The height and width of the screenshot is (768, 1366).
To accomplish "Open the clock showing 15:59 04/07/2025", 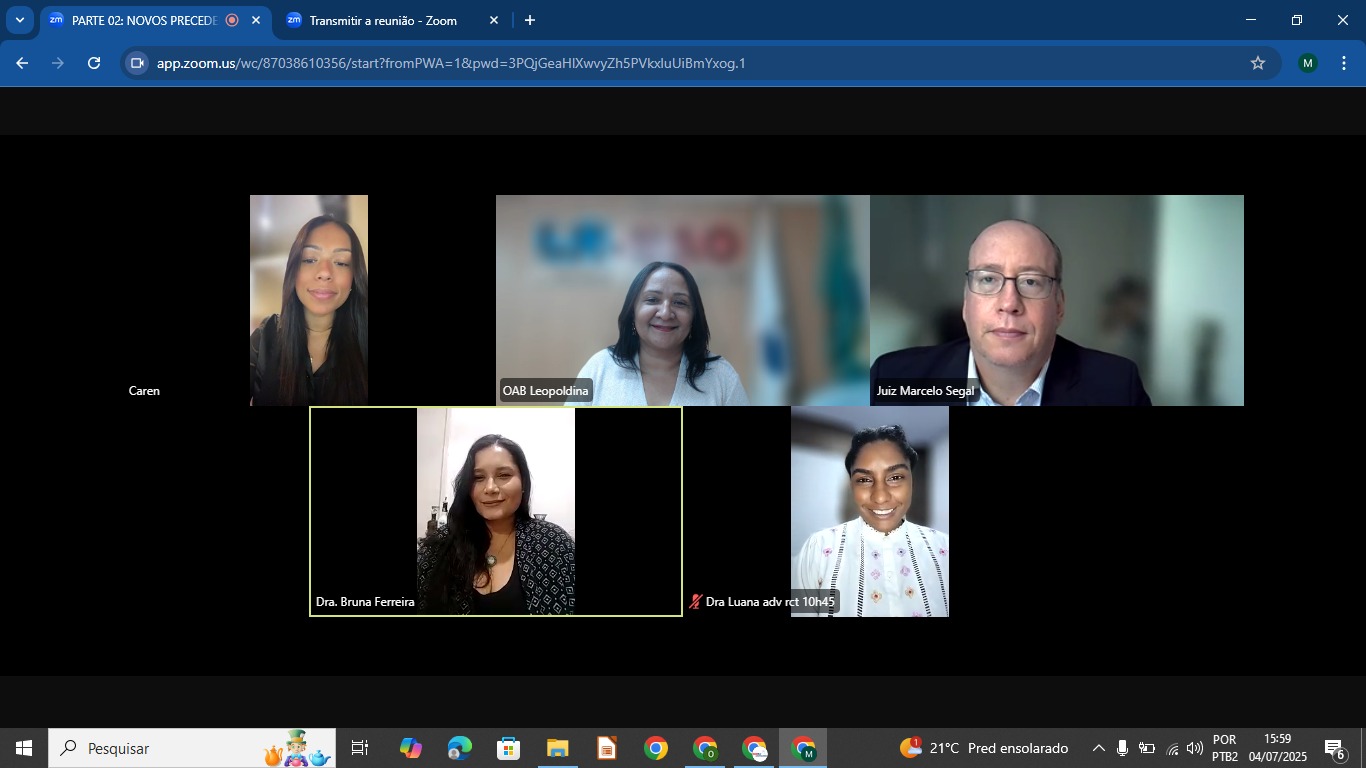I will [1277, 748].
